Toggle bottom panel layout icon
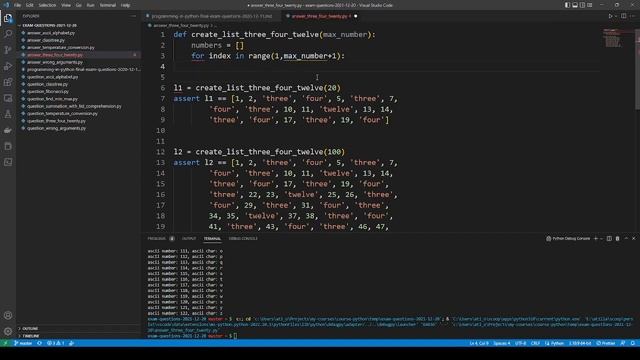The width and height of the screenshot is (640, 360). tap(575, 5)
